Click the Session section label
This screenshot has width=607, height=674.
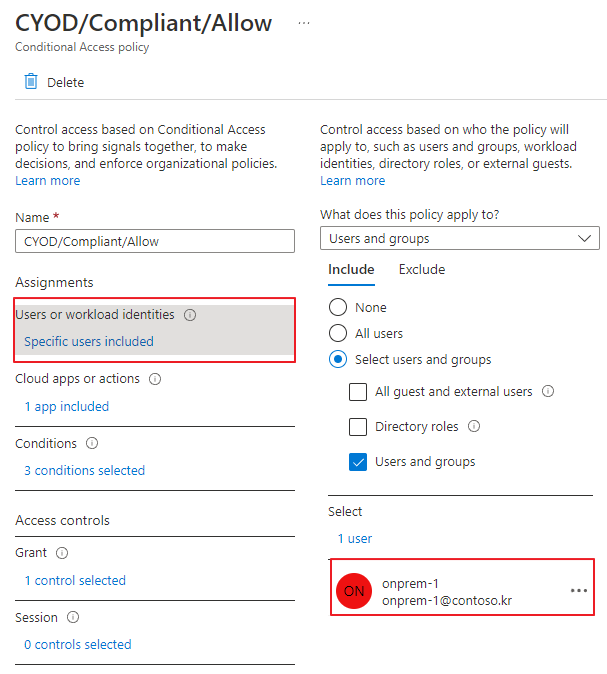click(x=36, y=618)
